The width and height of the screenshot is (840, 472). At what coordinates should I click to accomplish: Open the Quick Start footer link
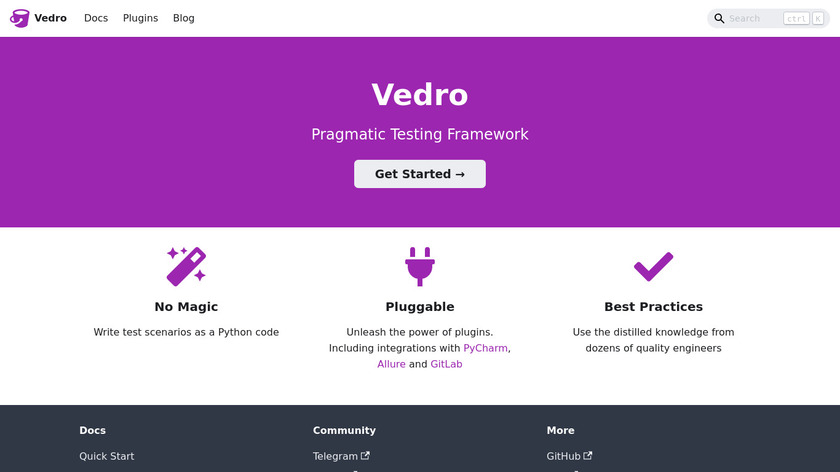[x=107, y=456]
